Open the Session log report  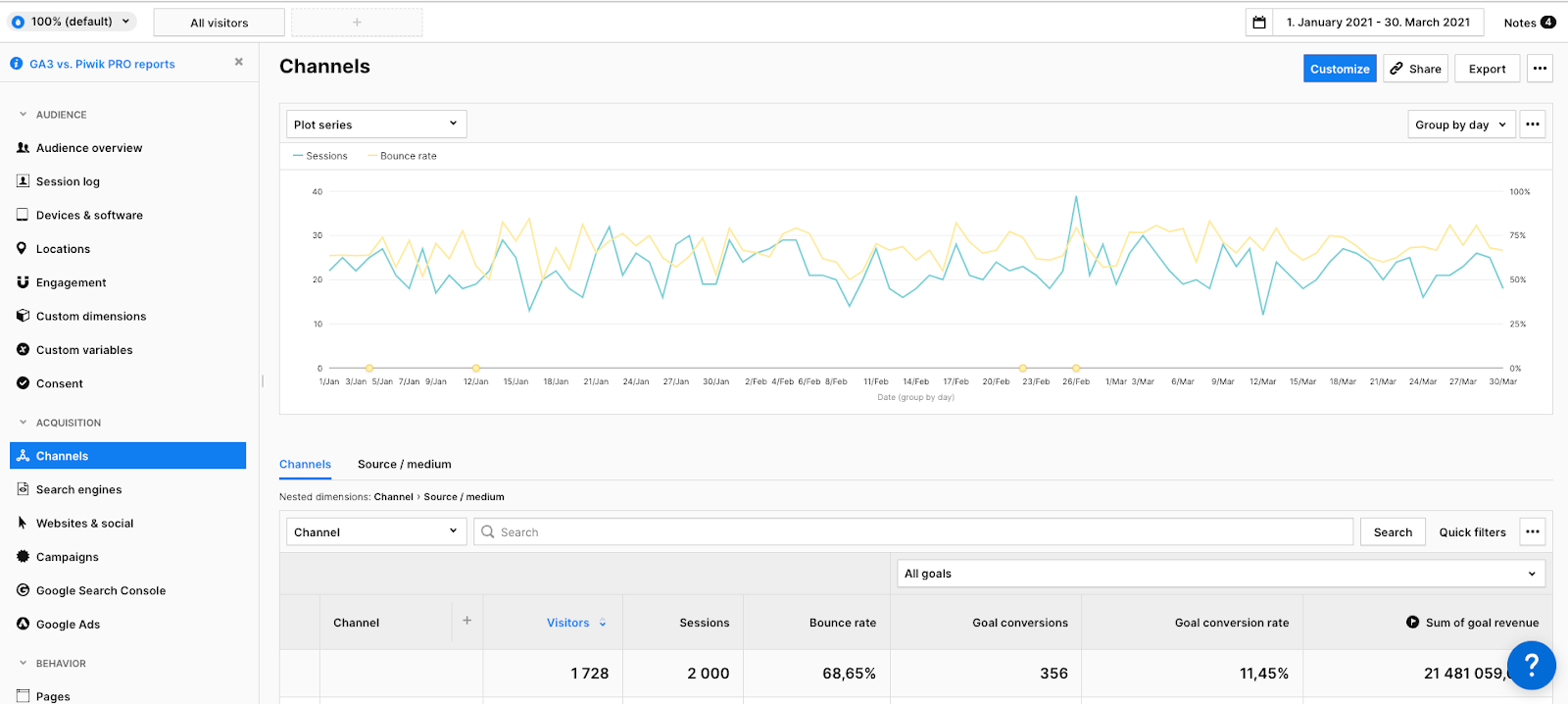point(68,181)
